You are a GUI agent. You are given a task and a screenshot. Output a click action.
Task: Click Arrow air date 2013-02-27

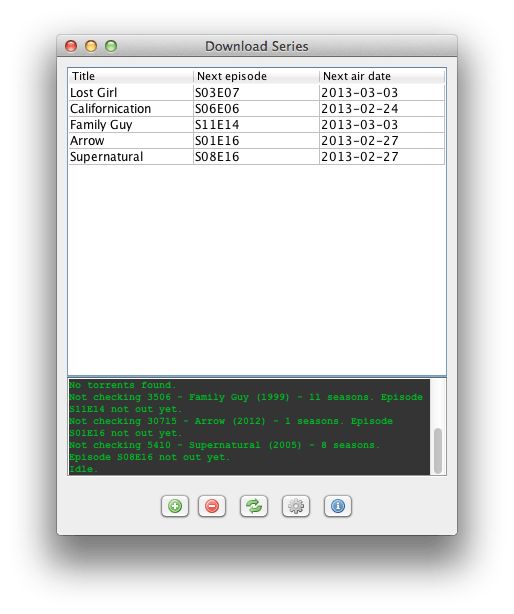382,141
